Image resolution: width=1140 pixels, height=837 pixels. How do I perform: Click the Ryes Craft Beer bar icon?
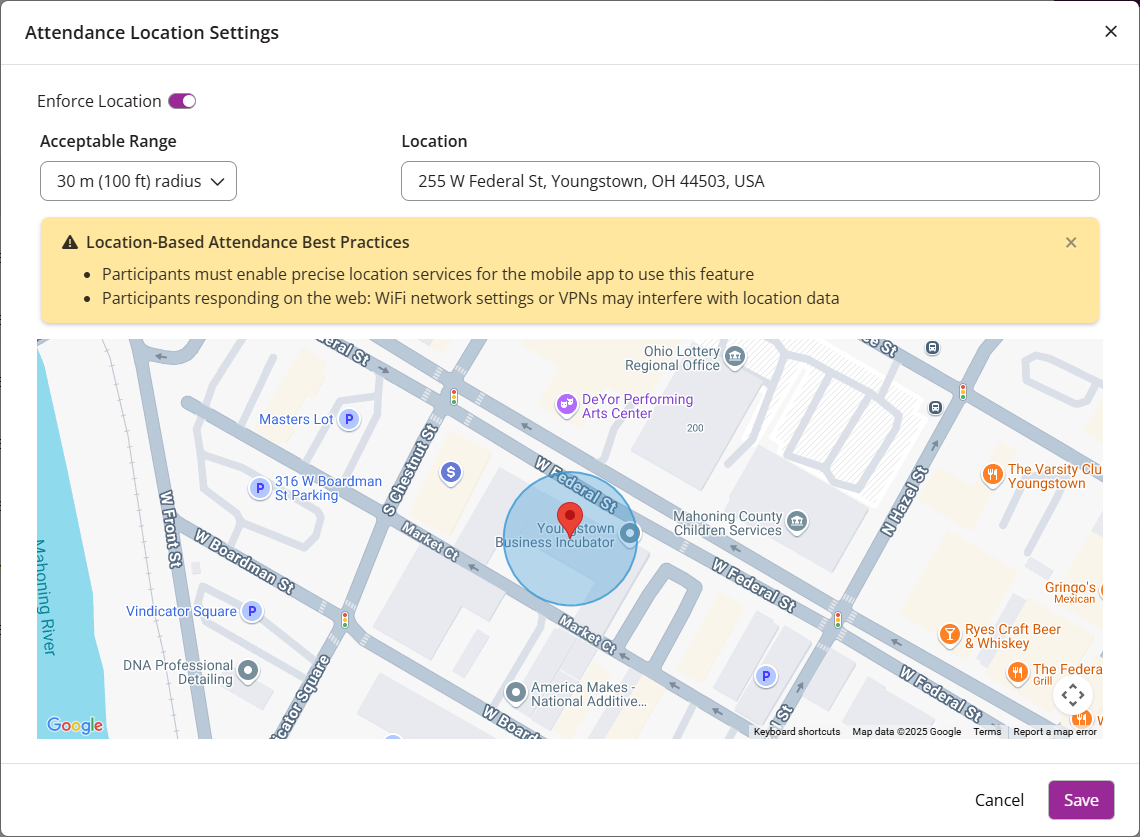tap(950, 634)
